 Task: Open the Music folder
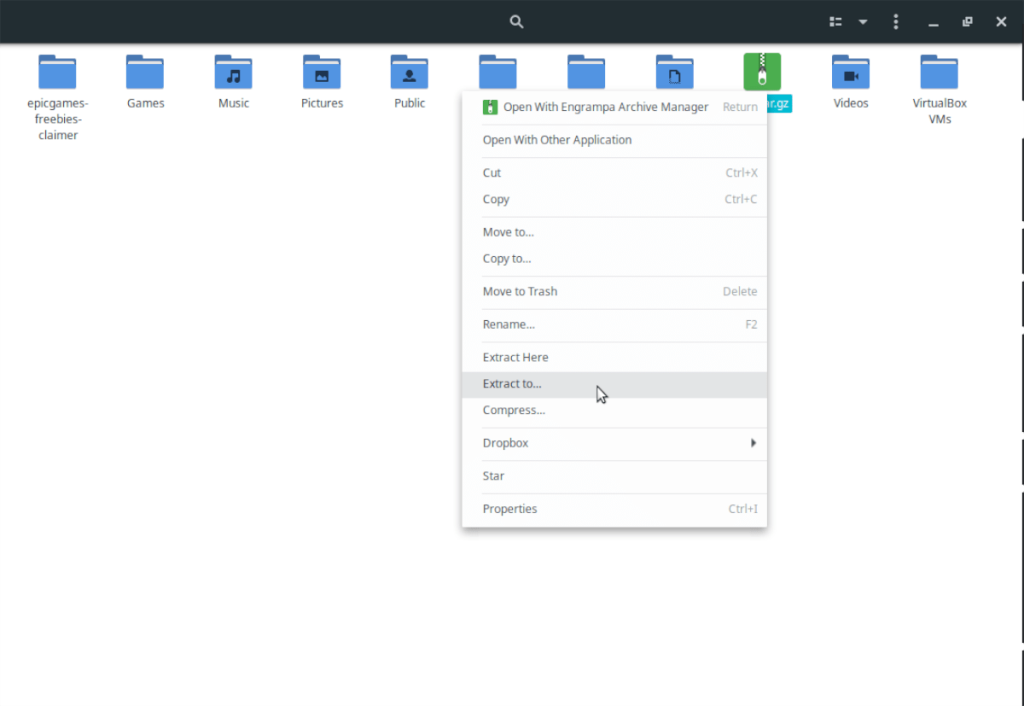point(233,73)
